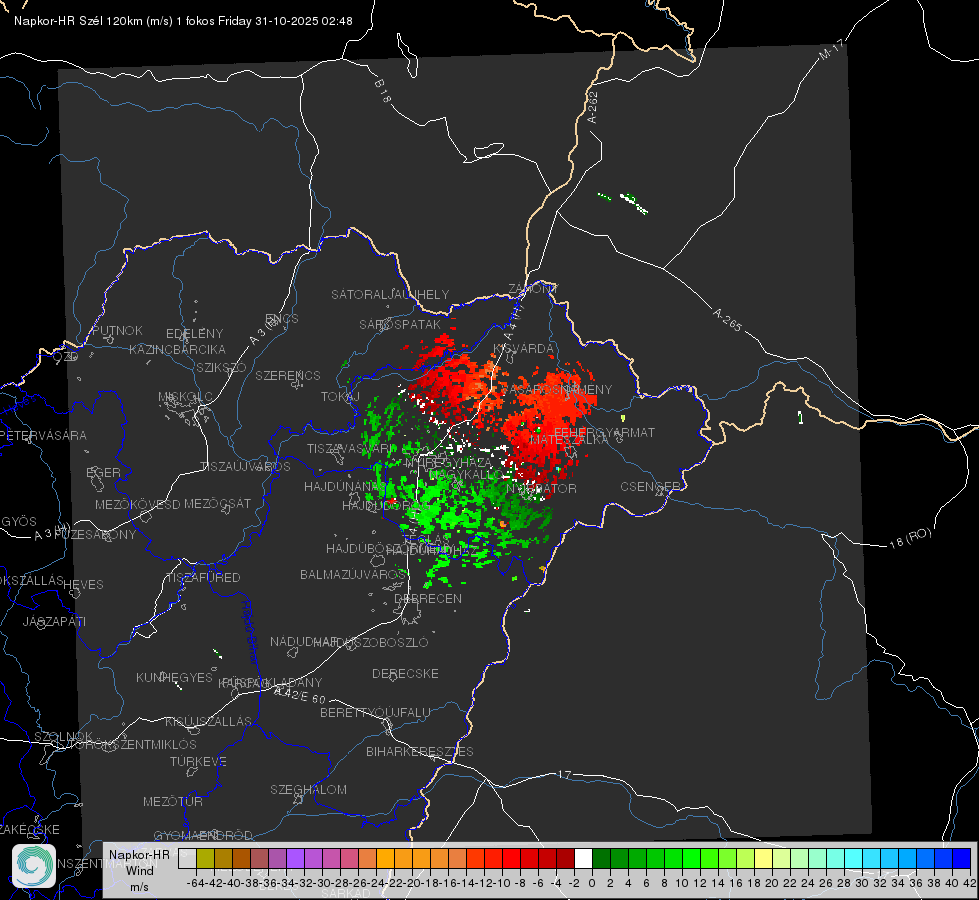This screenshot has height=900, width=979.
Task: Click the ZÁHONY border town label
Action: click(x=533, y=289)
